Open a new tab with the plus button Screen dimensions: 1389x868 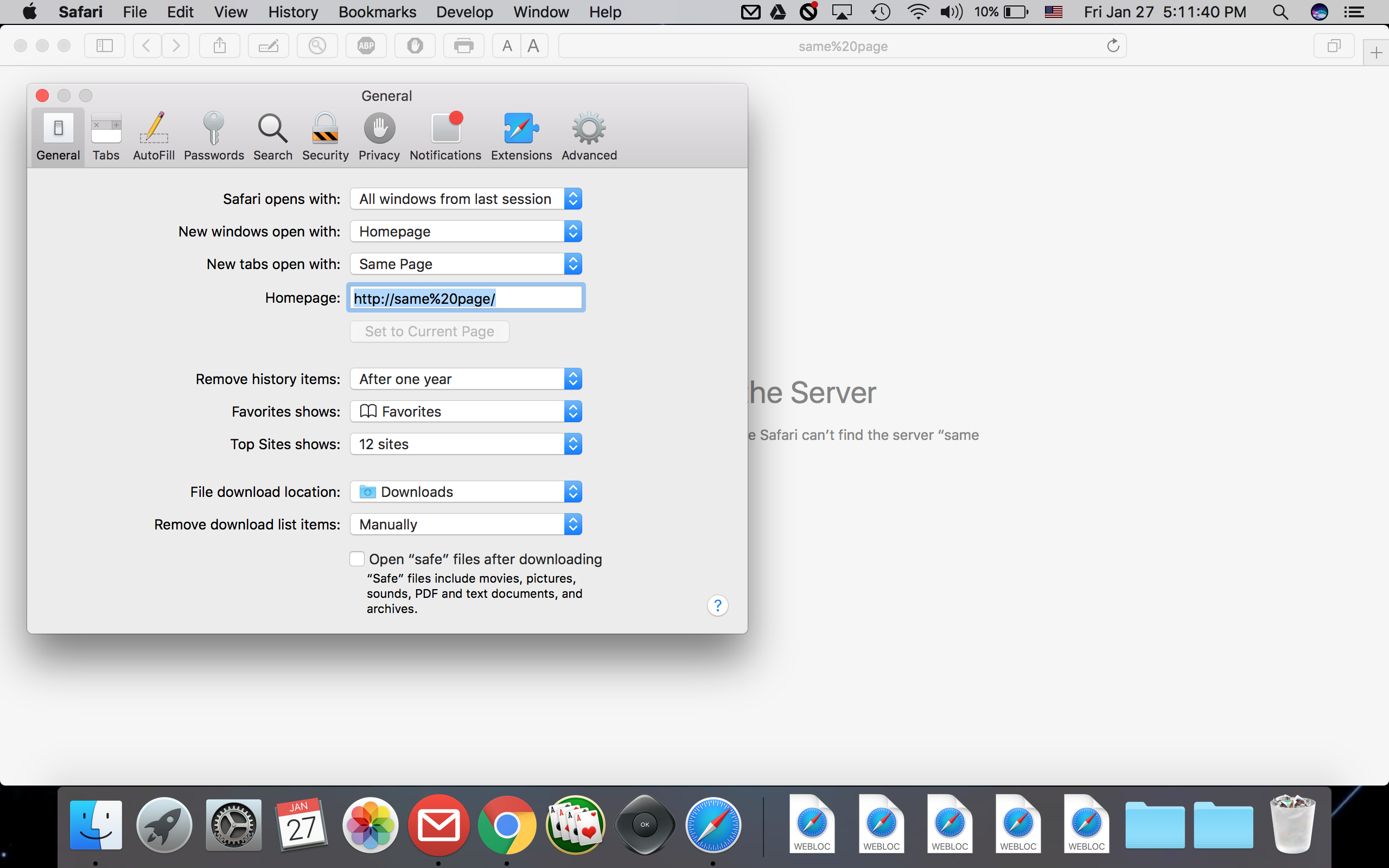(1376, 53)
